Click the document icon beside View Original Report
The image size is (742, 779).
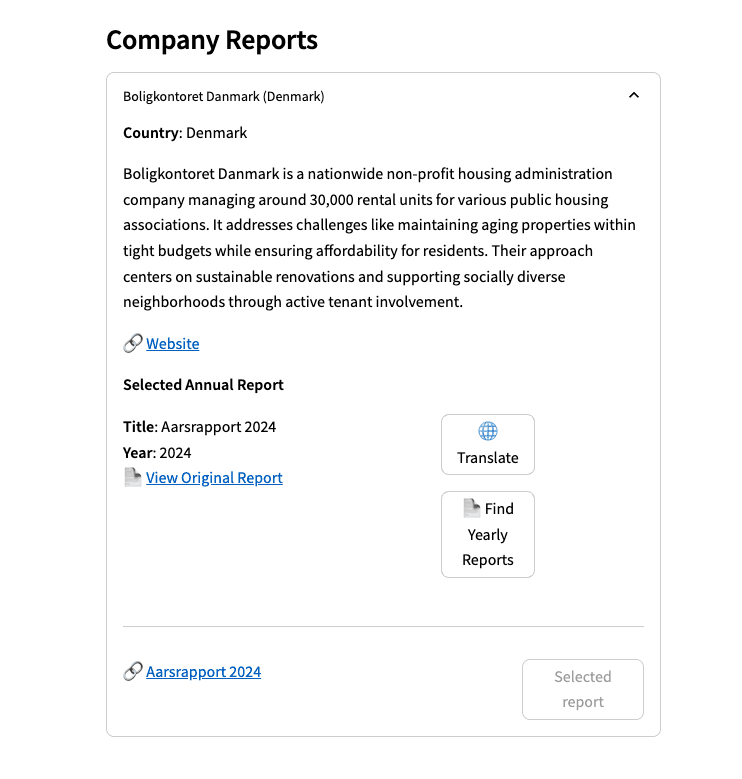133,477
